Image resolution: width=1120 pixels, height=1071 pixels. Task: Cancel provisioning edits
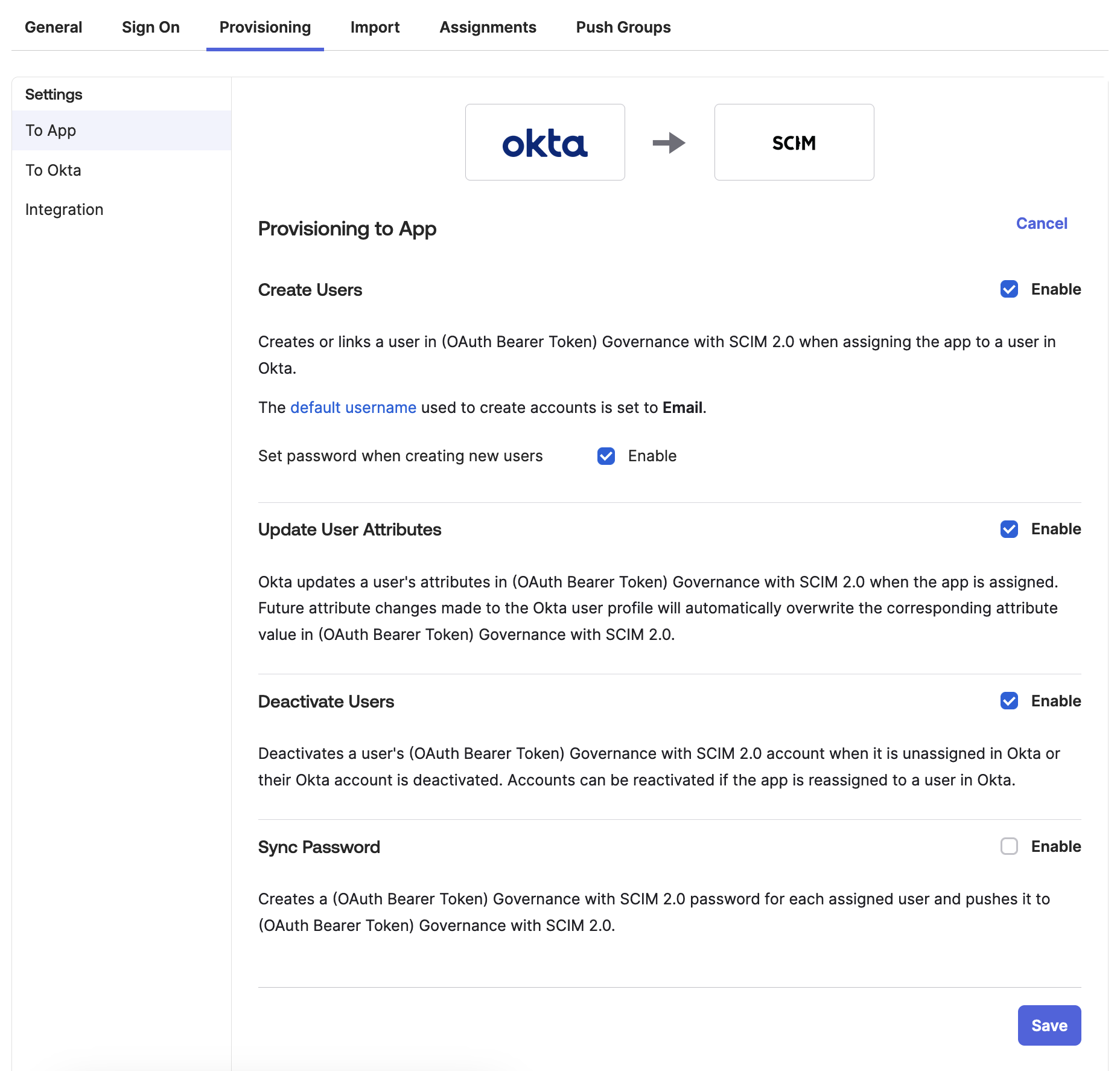coord(1042,223)
